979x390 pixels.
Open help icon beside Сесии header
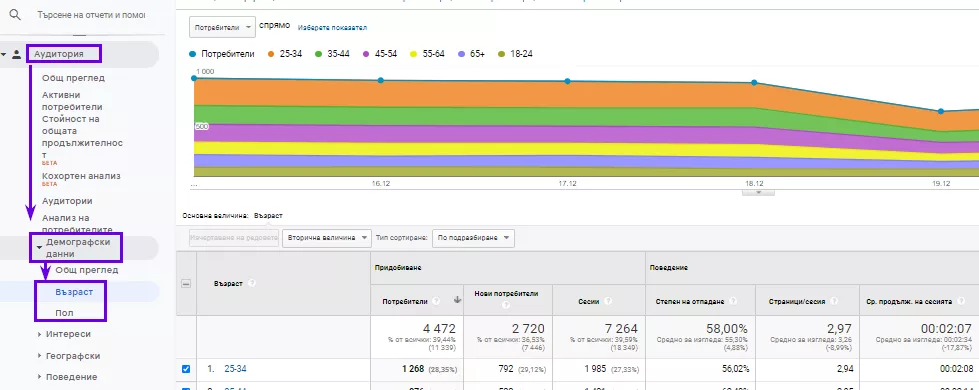coord(608,301)
